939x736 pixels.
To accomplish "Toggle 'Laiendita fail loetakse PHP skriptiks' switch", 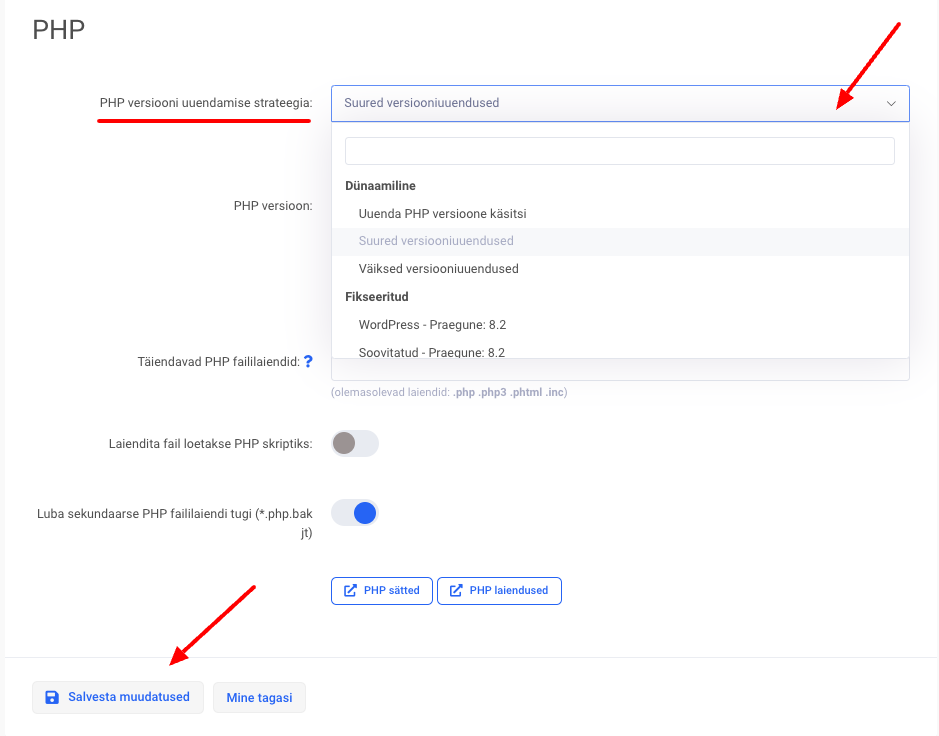I will pos(355,443).
